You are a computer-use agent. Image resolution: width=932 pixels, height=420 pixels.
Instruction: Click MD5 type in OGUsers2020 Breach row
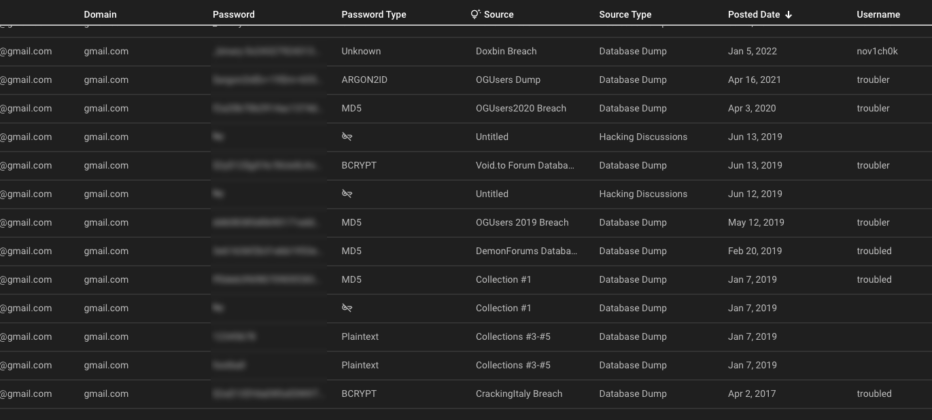351,108
